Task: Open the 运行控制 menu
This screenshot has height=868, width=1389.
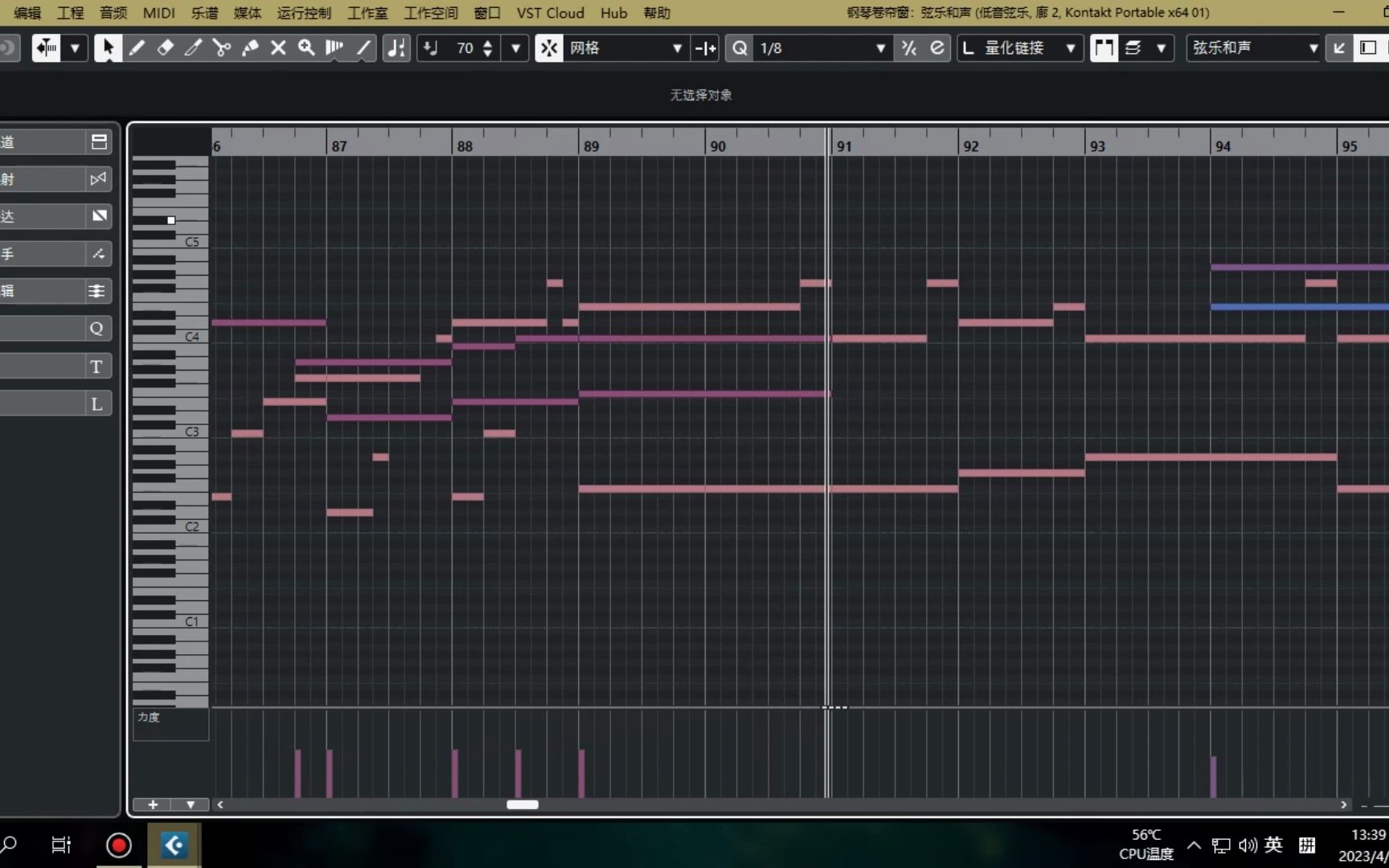Action: click(304, 13)
